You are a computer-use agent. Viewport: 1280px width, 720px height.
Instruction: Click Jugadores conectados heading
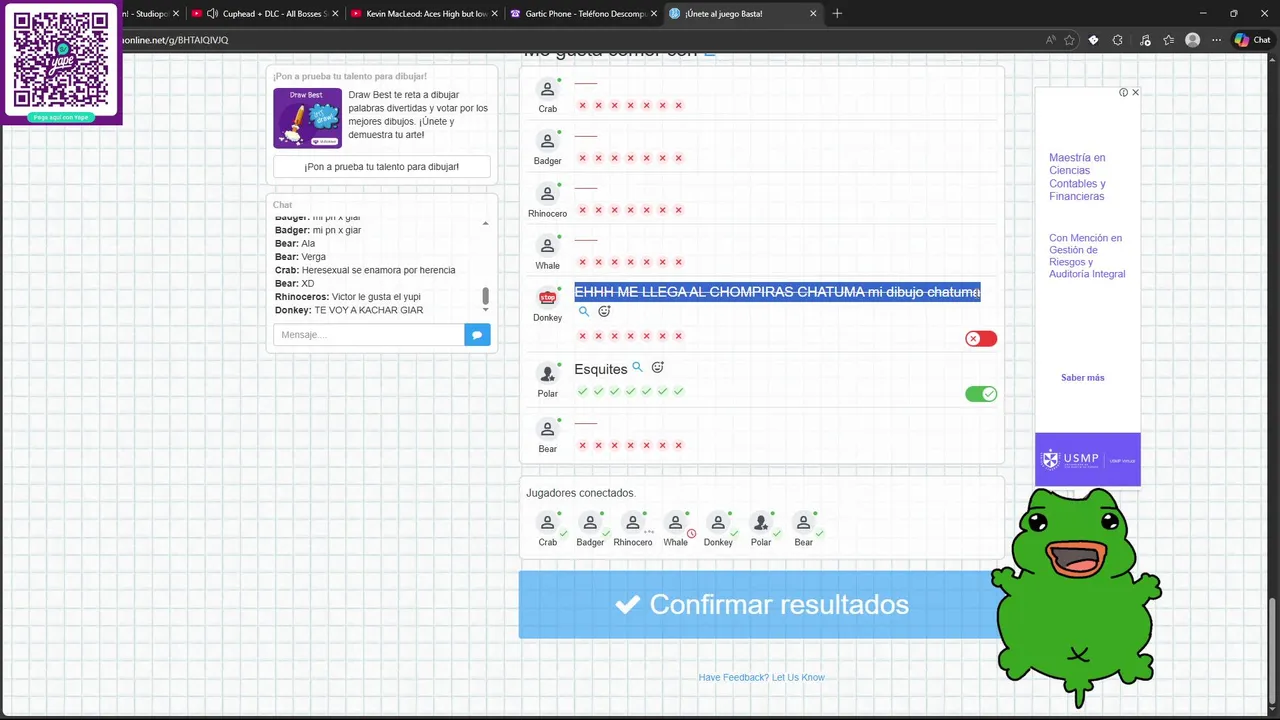[581, 493]
